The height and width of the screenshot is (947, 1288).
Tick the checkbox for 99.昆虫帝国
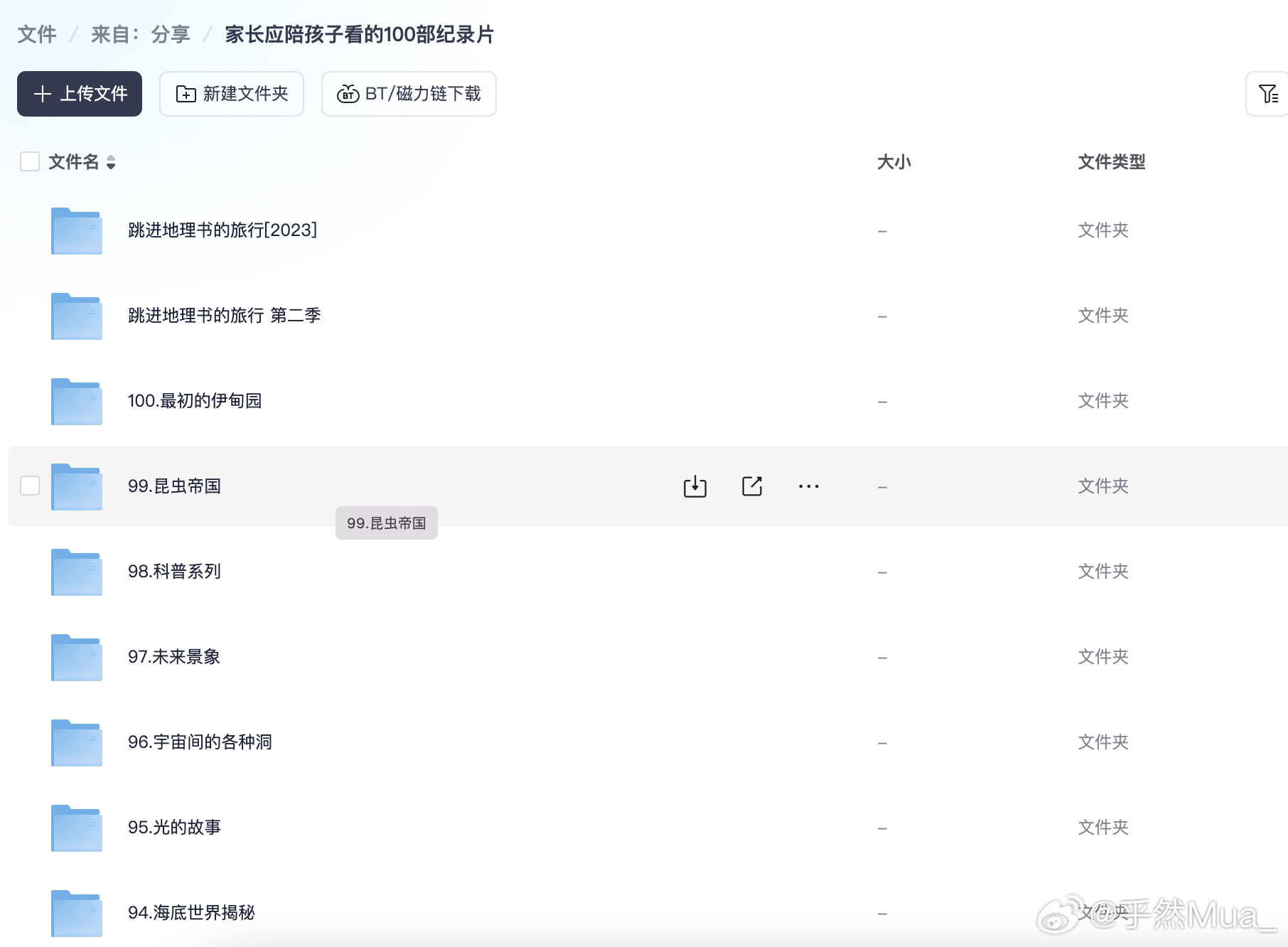[30, 486]
